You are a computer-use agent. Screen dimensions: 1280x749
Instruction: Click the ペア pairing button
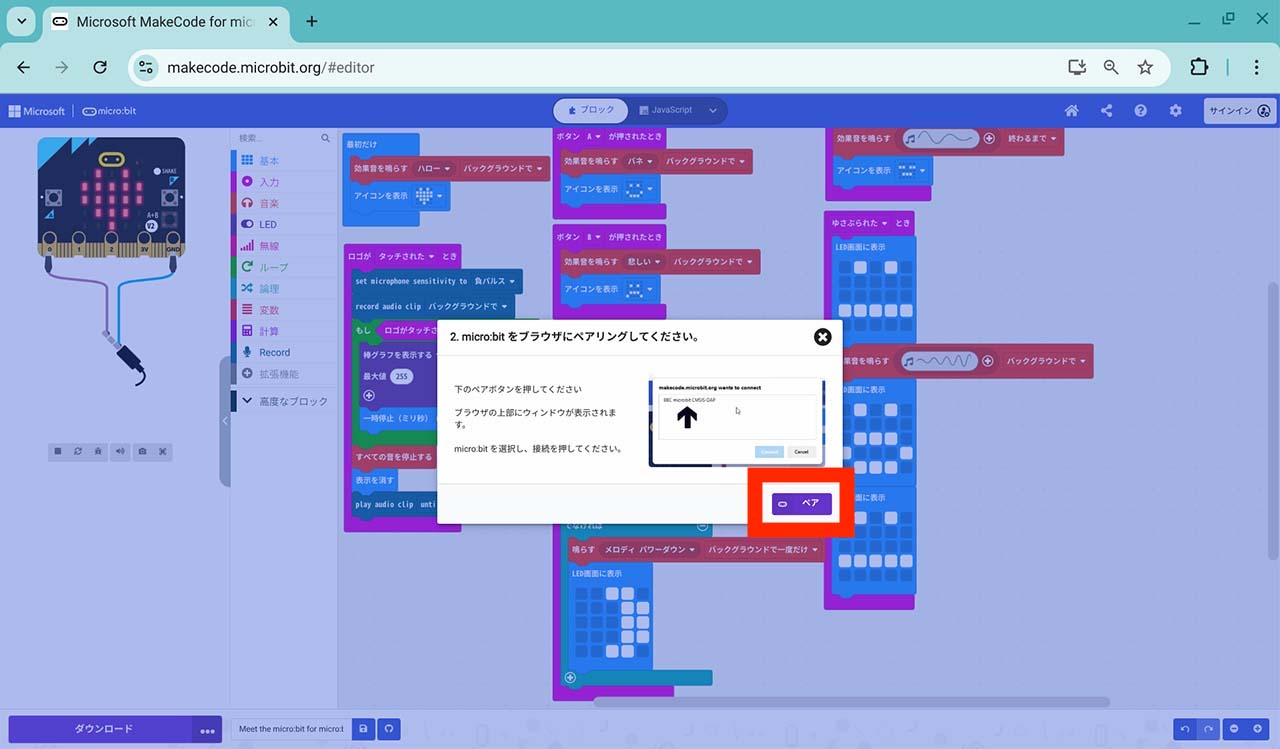click(x=801, y=504)
